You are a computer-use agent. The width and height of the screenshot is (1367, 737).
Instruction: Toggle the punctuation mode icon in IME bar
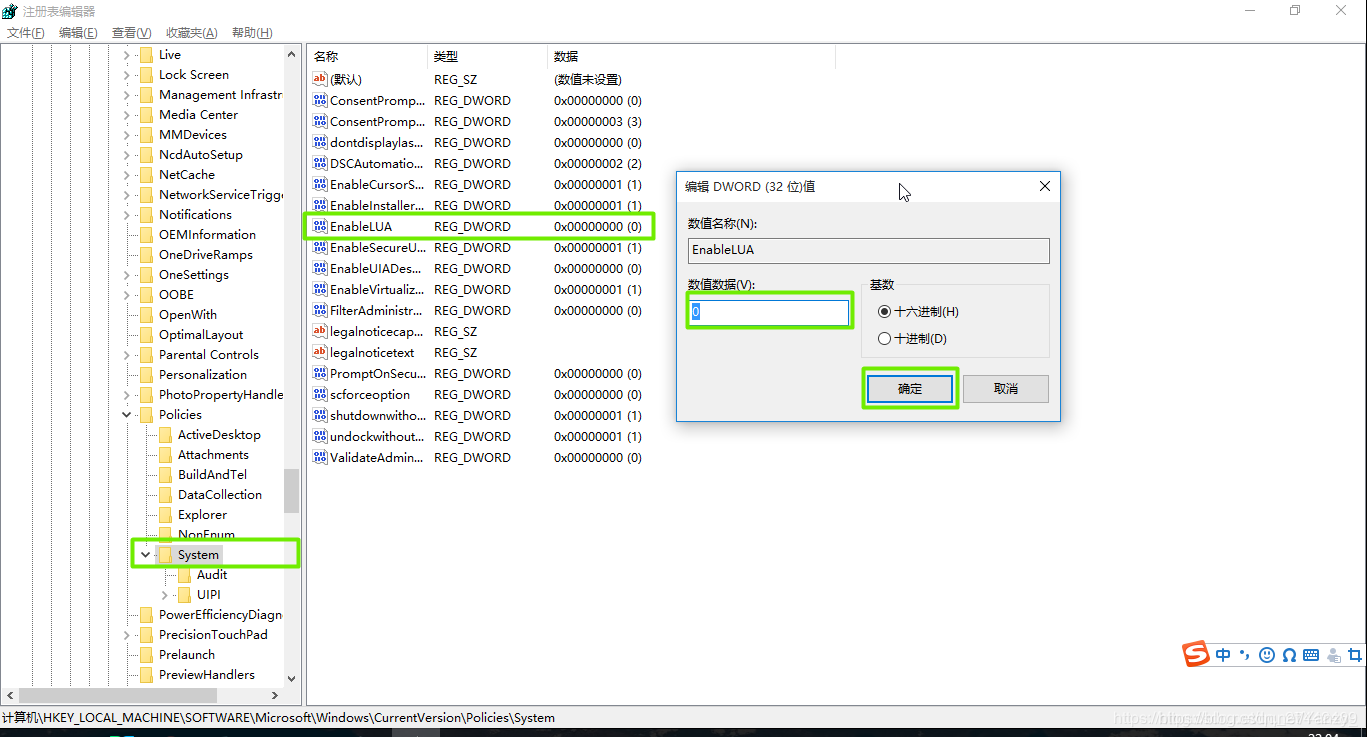(x=1245, y=655)
